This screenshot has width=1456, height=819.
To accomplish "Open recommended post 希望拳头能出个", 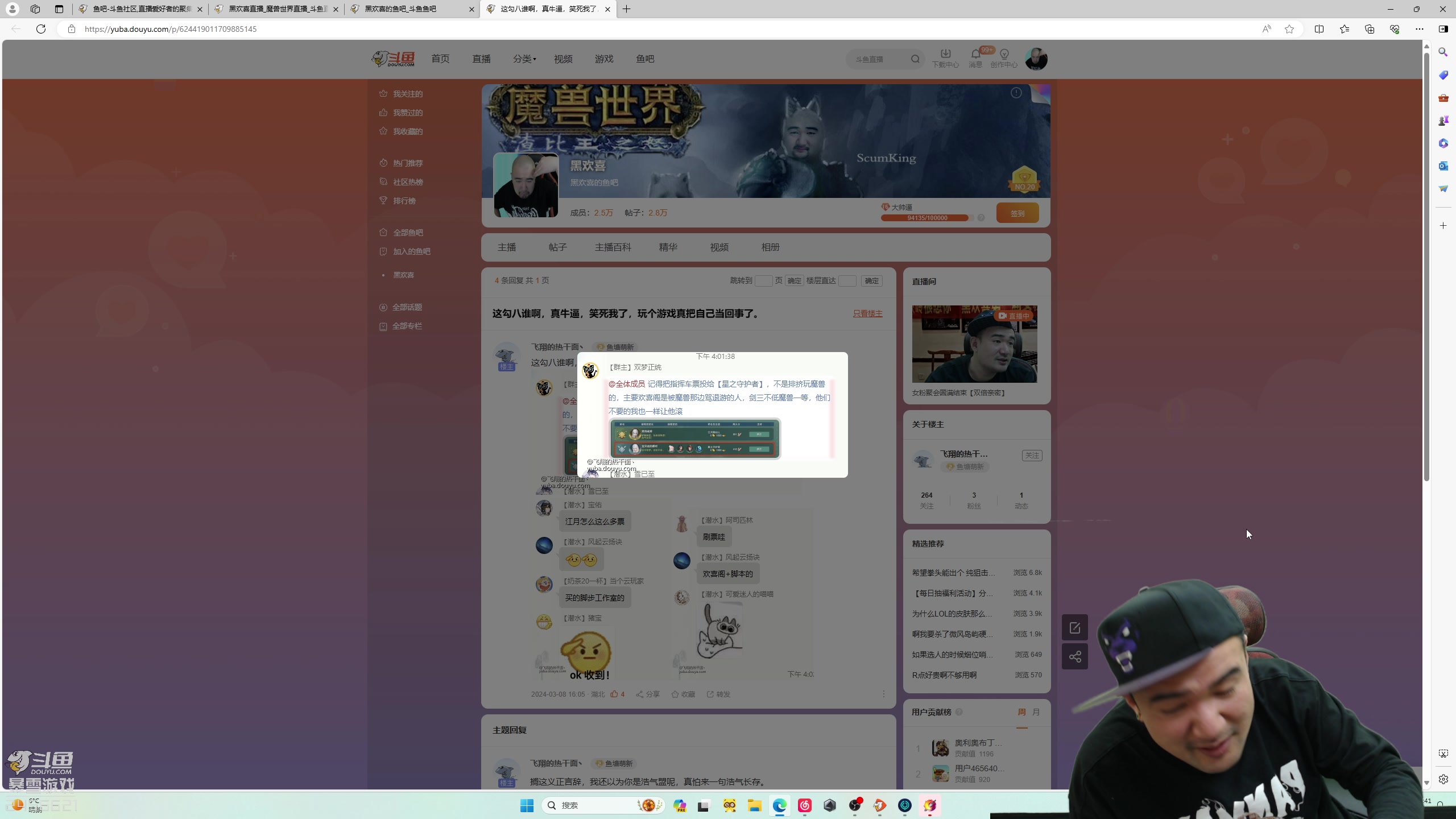I will (x=953, y=573).
